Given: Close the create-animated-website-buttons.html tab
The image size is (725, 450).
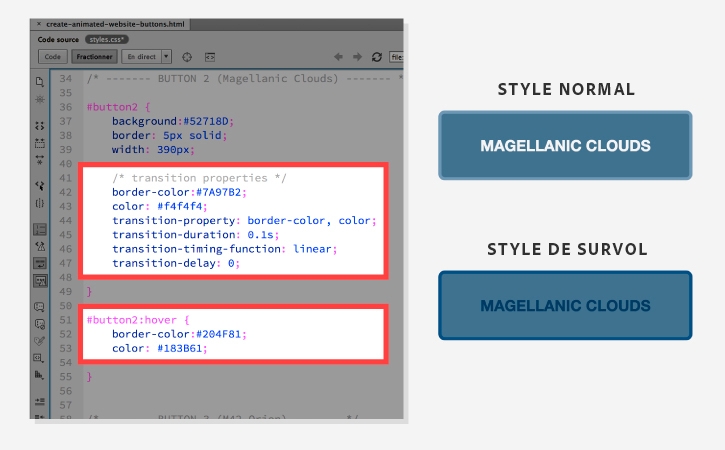Looking at the screenshot, I should click(39, 24).
